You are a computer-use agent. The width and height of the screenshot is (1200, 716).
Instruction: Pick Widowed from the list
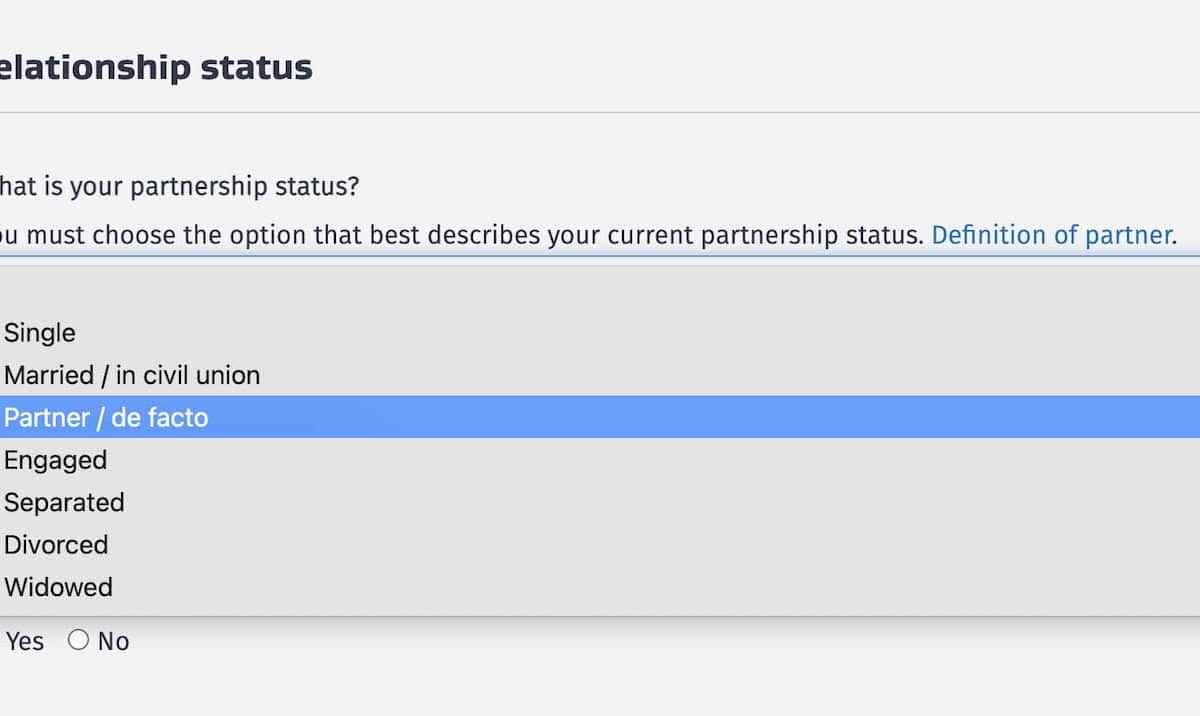point(58,587)
